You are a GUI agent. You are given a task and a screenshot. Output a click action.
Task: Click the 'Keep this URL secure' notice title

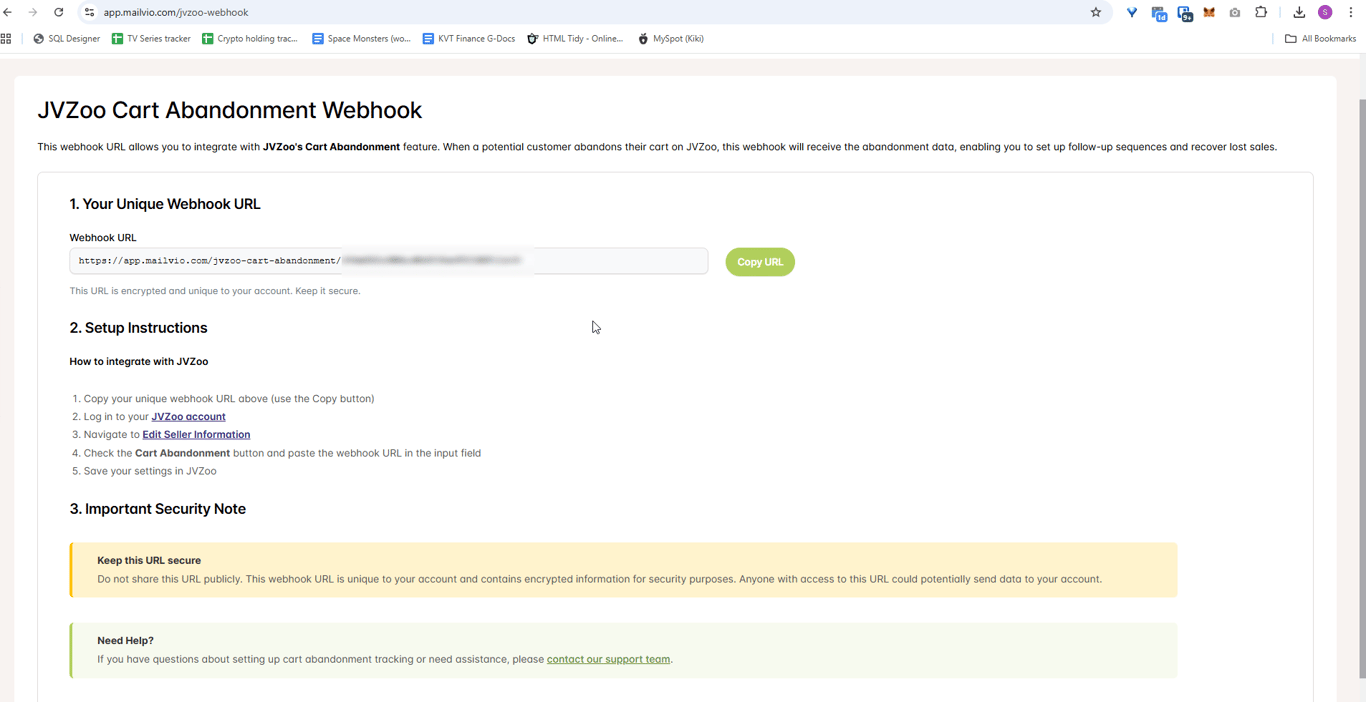(149, 561)
